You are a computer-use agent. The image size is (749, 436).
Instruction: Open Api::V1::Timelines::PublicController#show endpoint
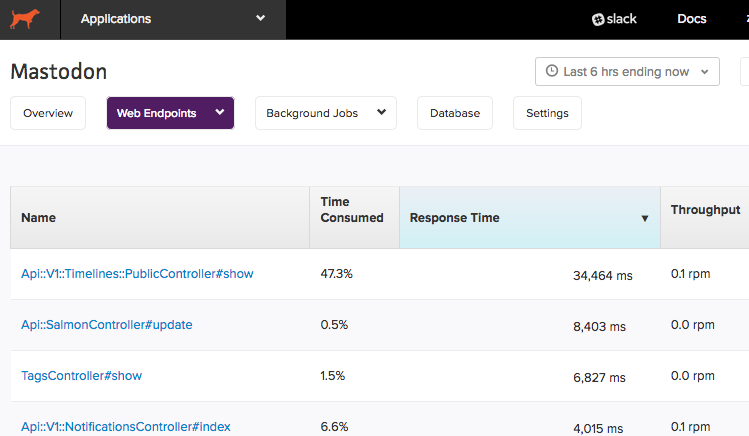tap(137, 274)
